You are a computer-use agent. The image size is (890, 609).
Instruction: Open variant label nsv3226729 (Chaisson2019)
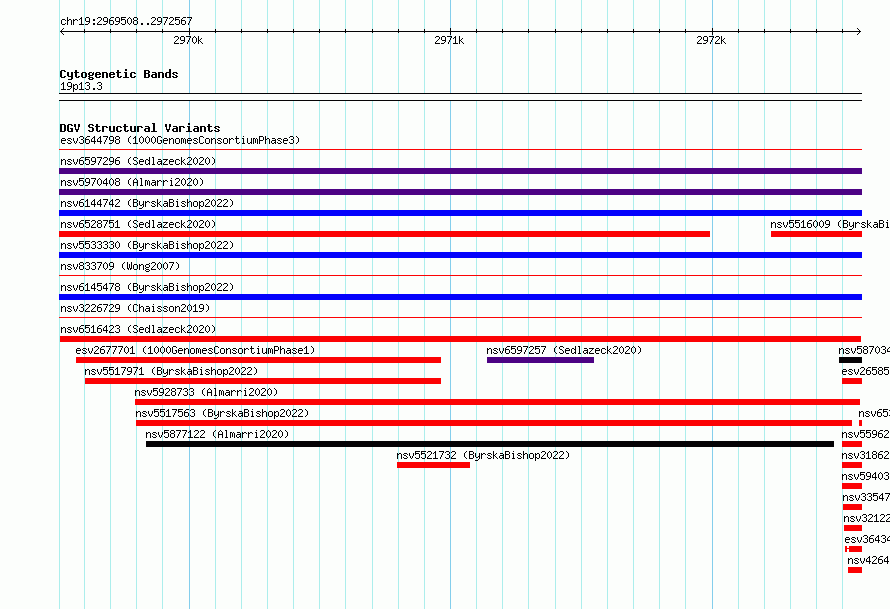135,308
